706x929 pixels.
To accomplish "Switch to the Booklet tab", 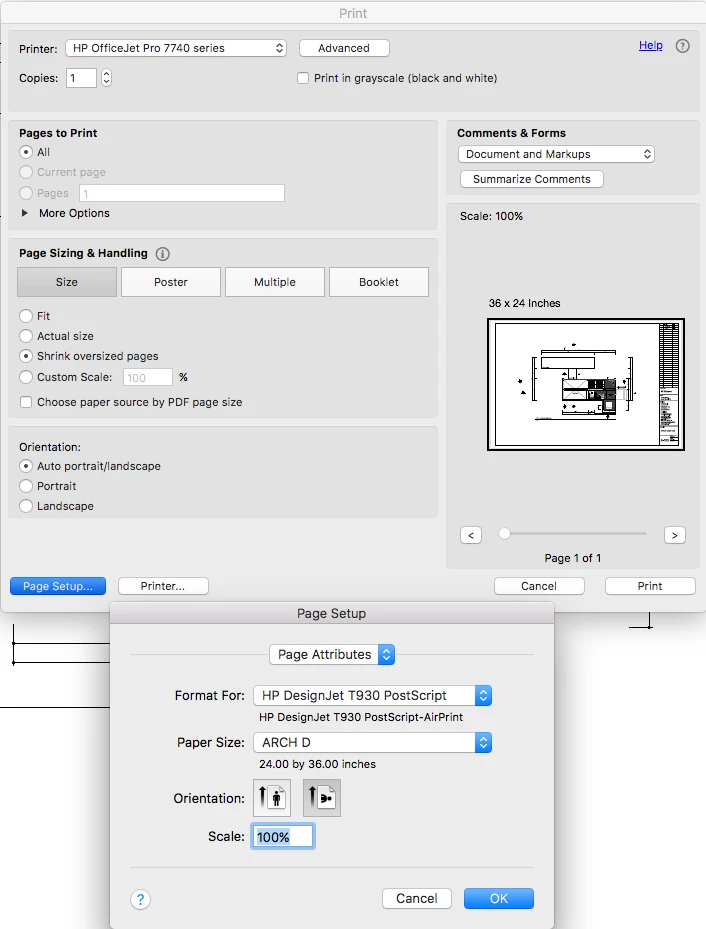I will pos(379,282).
